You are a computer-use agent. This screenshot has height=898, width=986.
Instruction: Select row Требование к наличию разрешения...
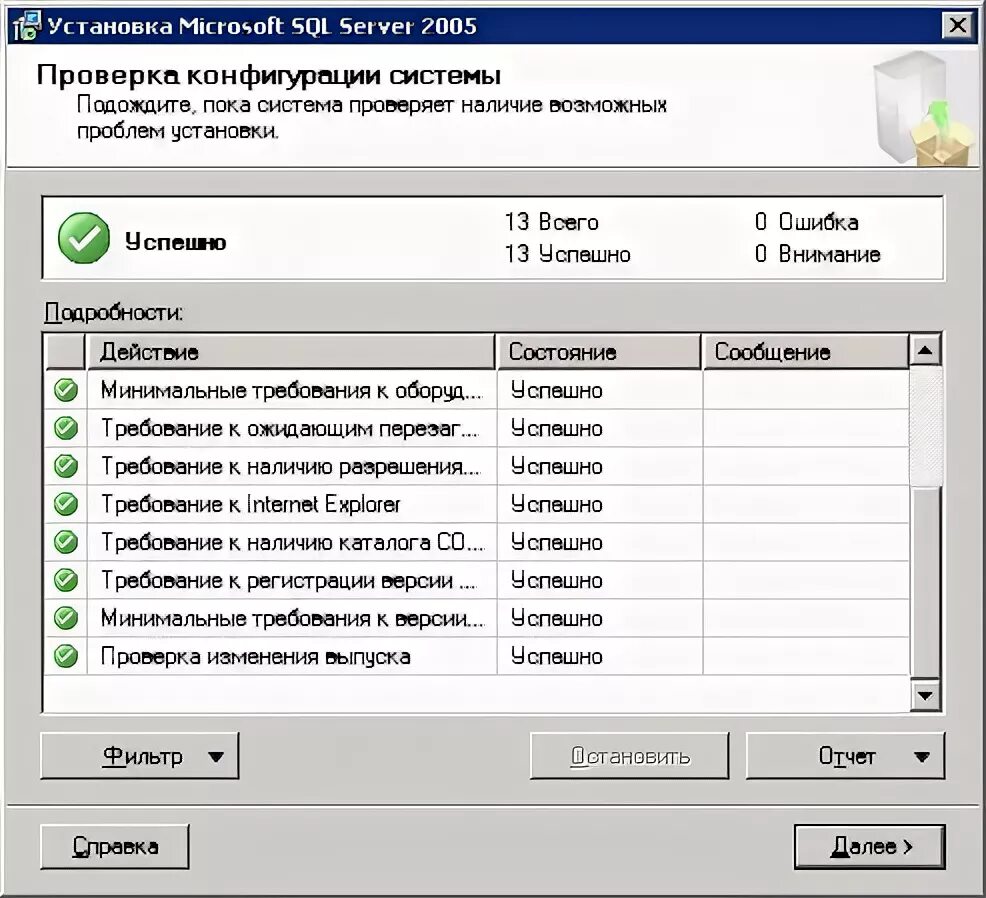click(x=477, y=466)
